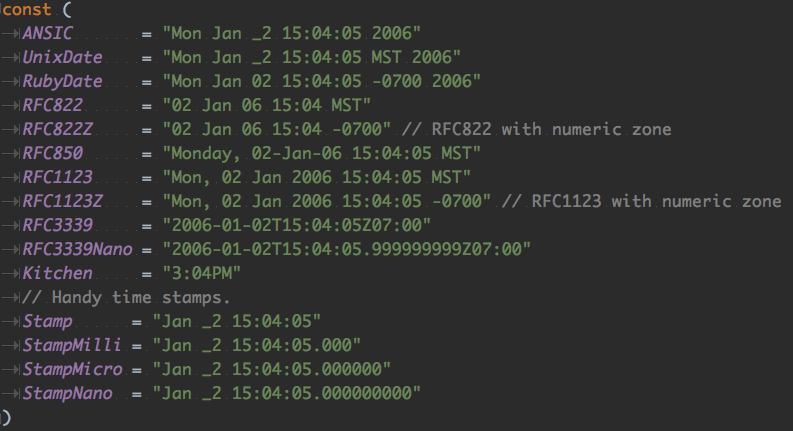Click the "Handy time stamps" comment

click(126, 297)
